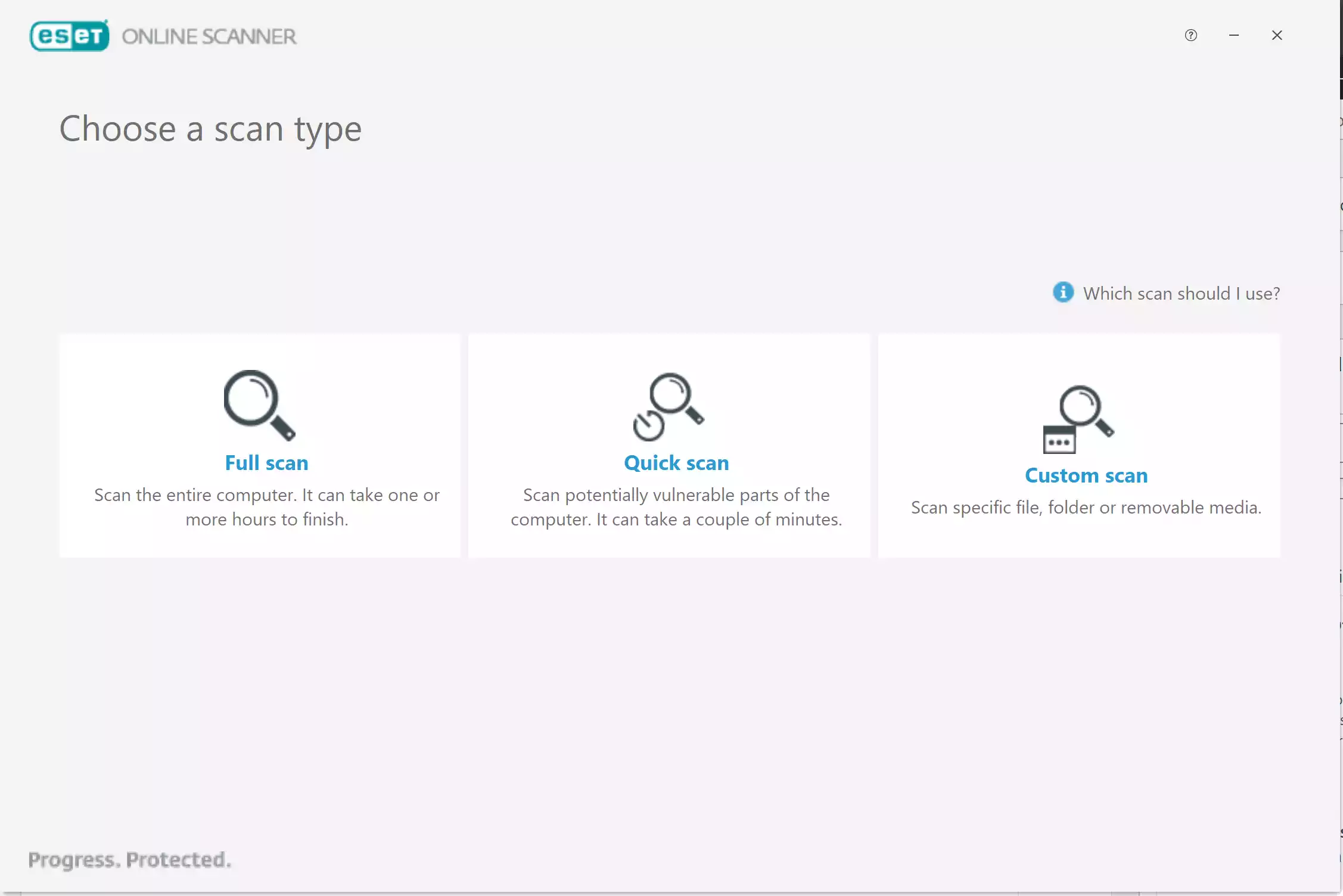1343x896 pixels.
Task: Select the Full scan card
Action: pyautogui.click(x=259, y=445)
